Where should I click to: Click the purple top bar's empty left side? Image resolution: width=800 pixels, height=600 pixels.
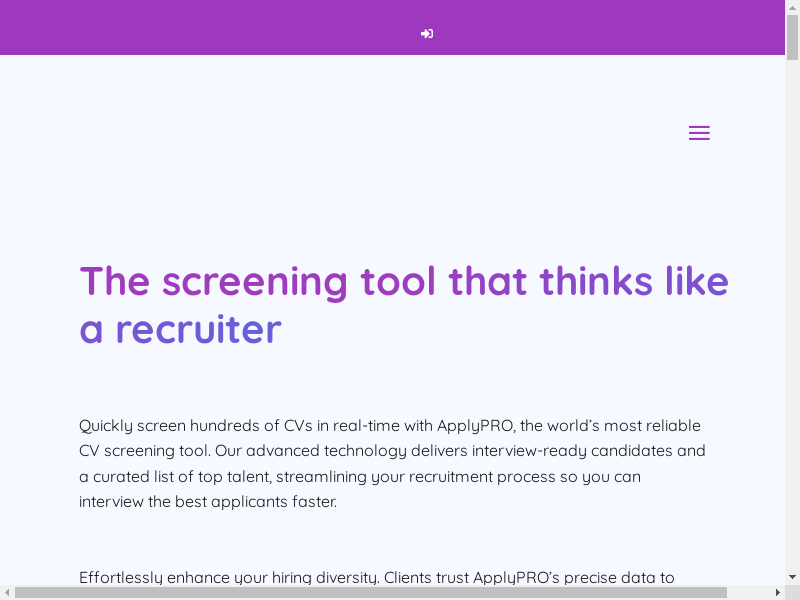tap(150, 28)
